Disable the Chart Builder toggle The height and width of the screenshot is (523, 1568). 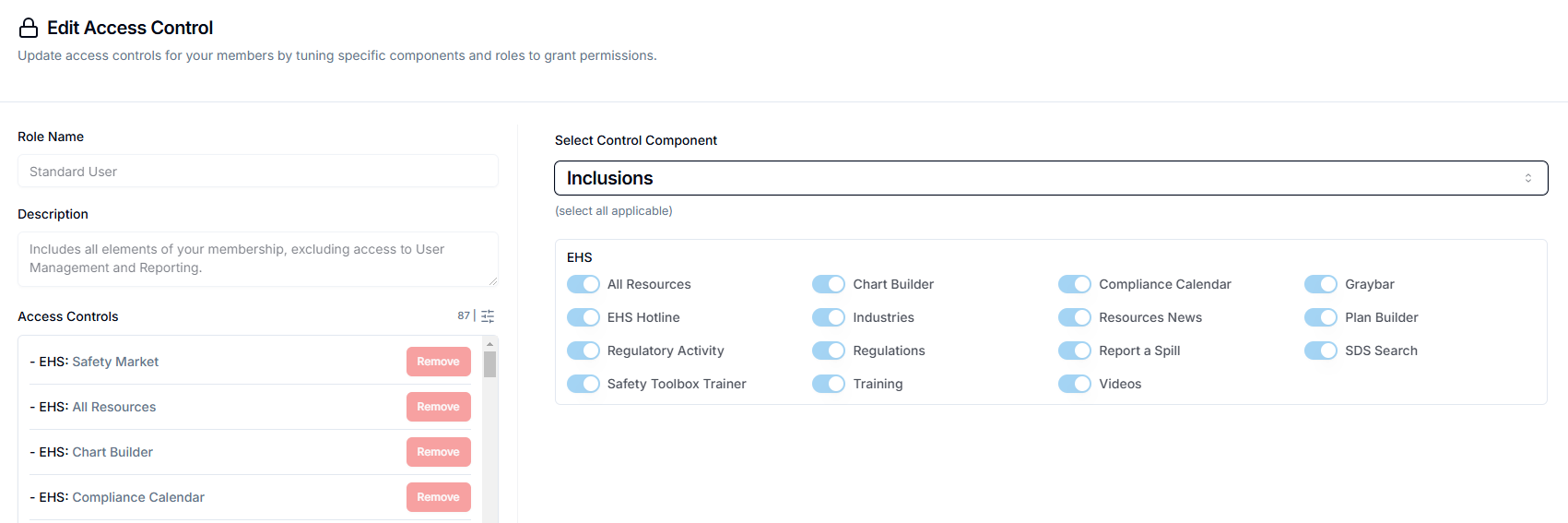click(829, 284)
